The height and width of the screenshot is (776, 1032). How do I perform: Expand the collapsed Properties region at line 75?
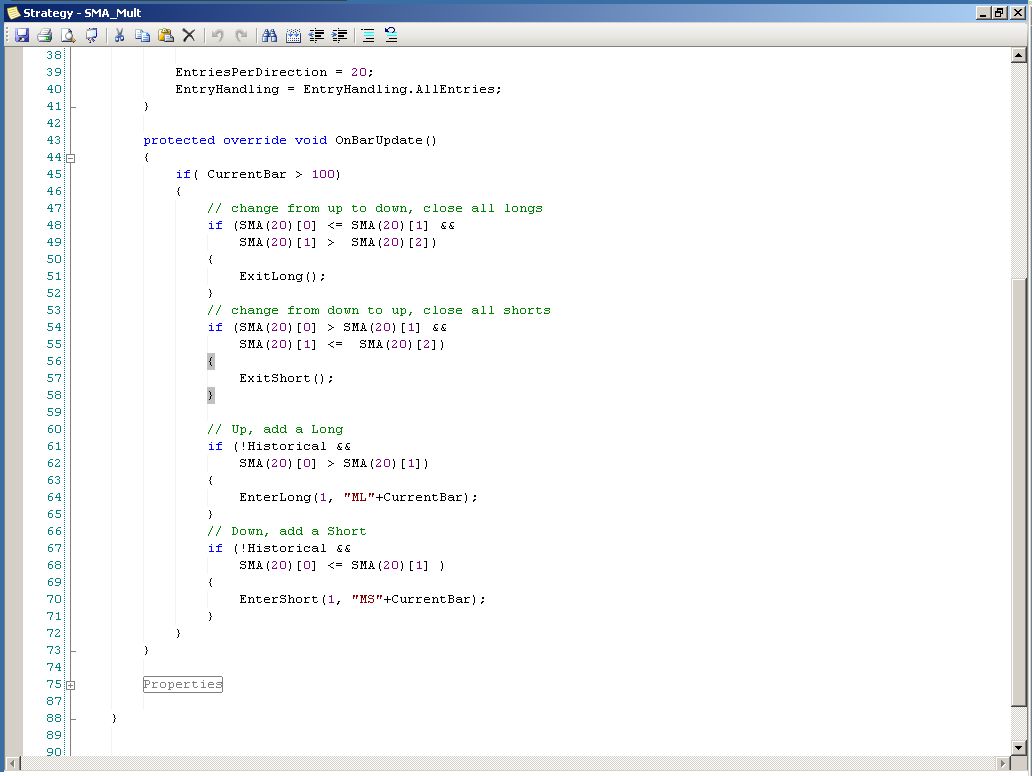[x=70, y=685]
